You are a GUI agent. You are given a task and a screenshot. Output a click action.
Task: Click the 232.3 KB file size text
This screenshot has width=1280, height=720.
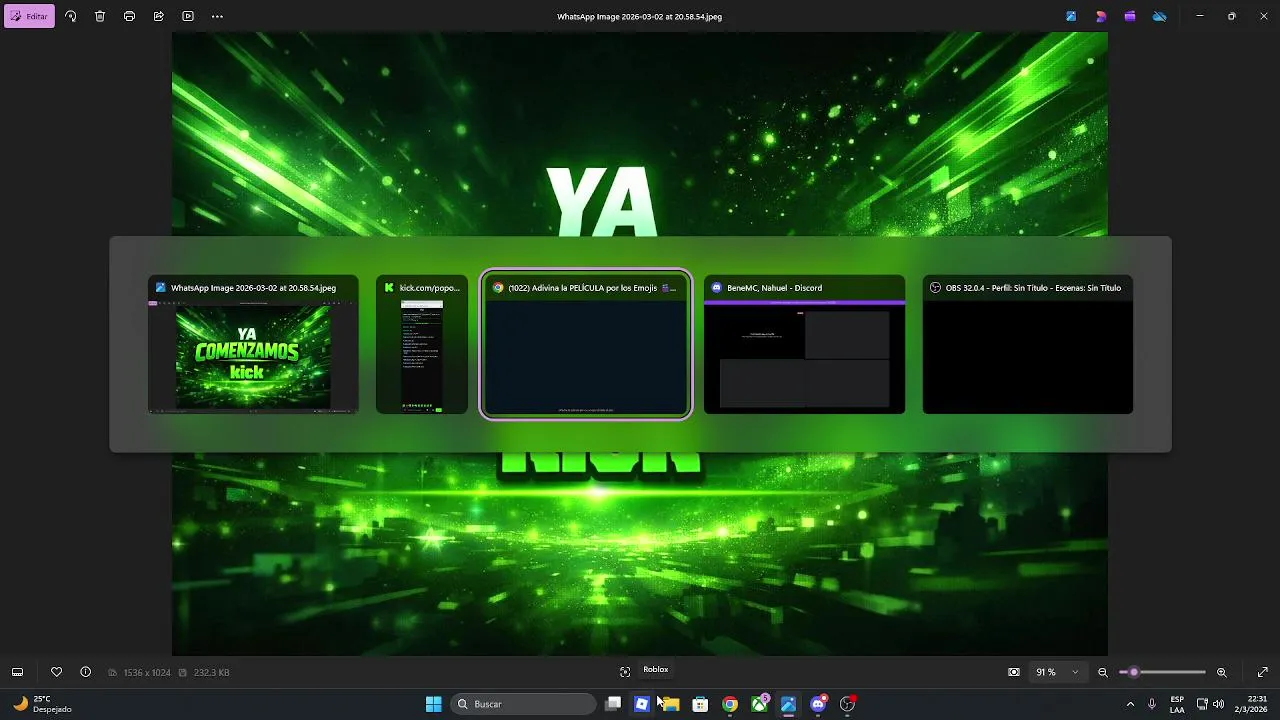[x=211, y=673]
